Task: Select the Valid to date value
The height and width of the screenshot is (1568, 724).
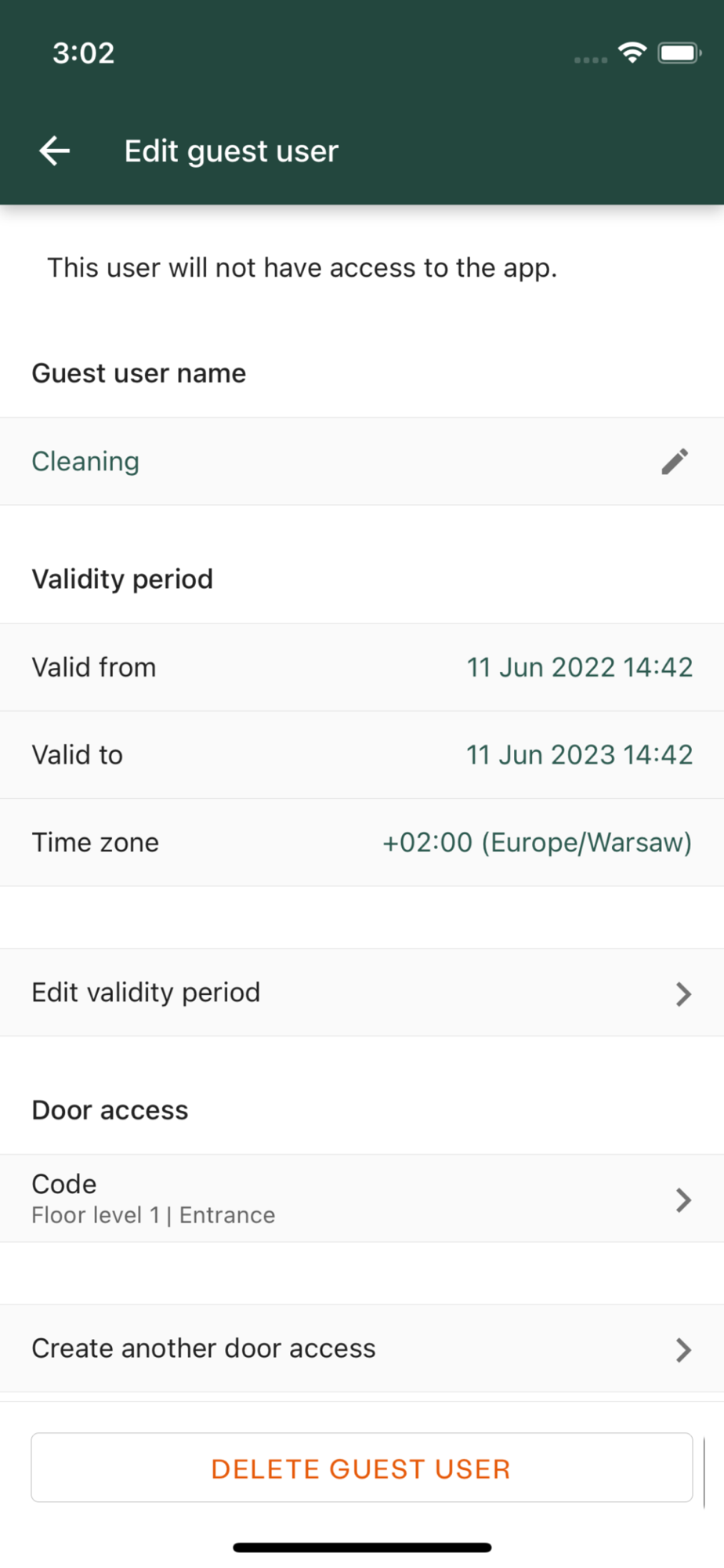Action: pyautogui.click(x=580, y=755)
